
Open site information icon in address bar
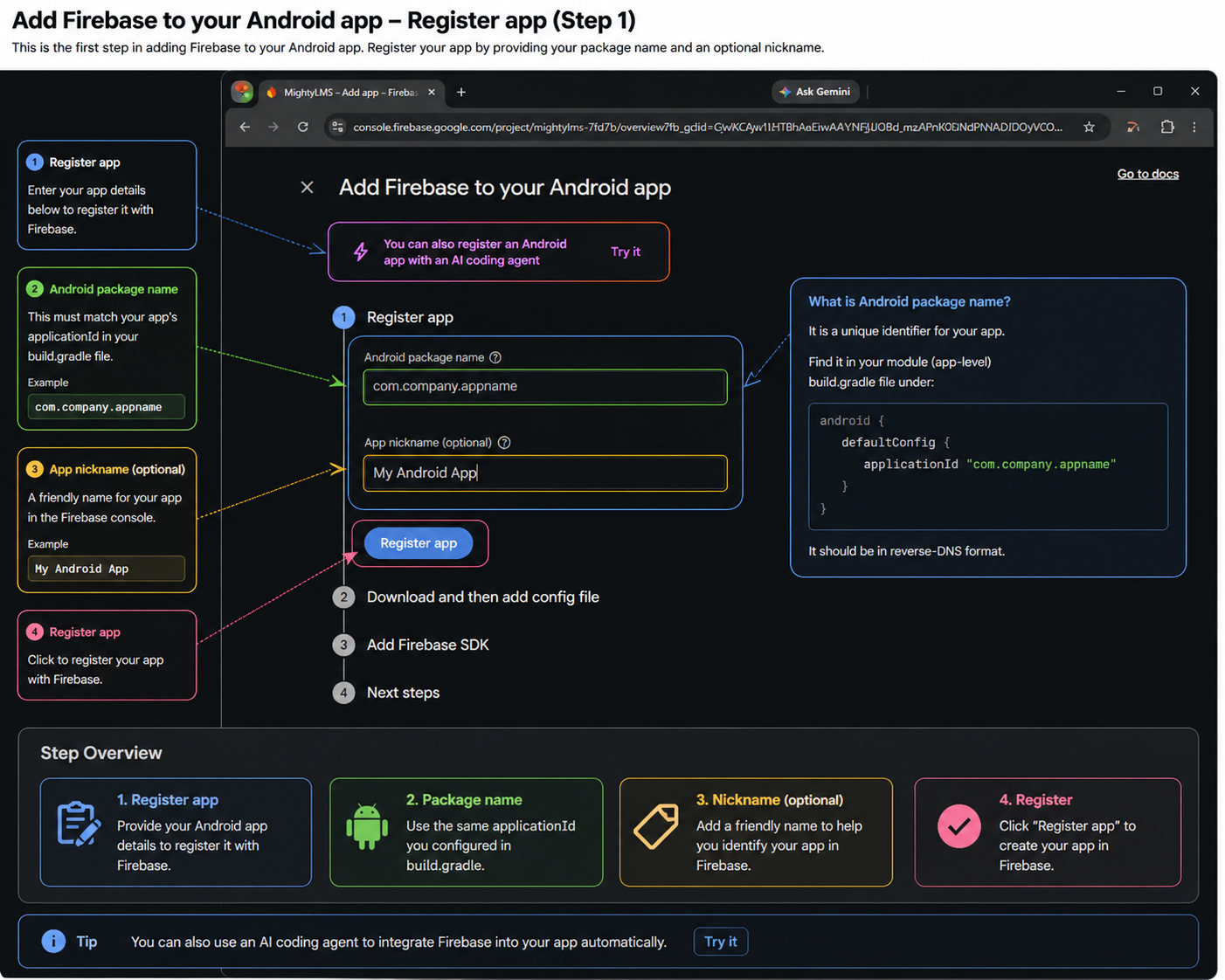[337, 127]
